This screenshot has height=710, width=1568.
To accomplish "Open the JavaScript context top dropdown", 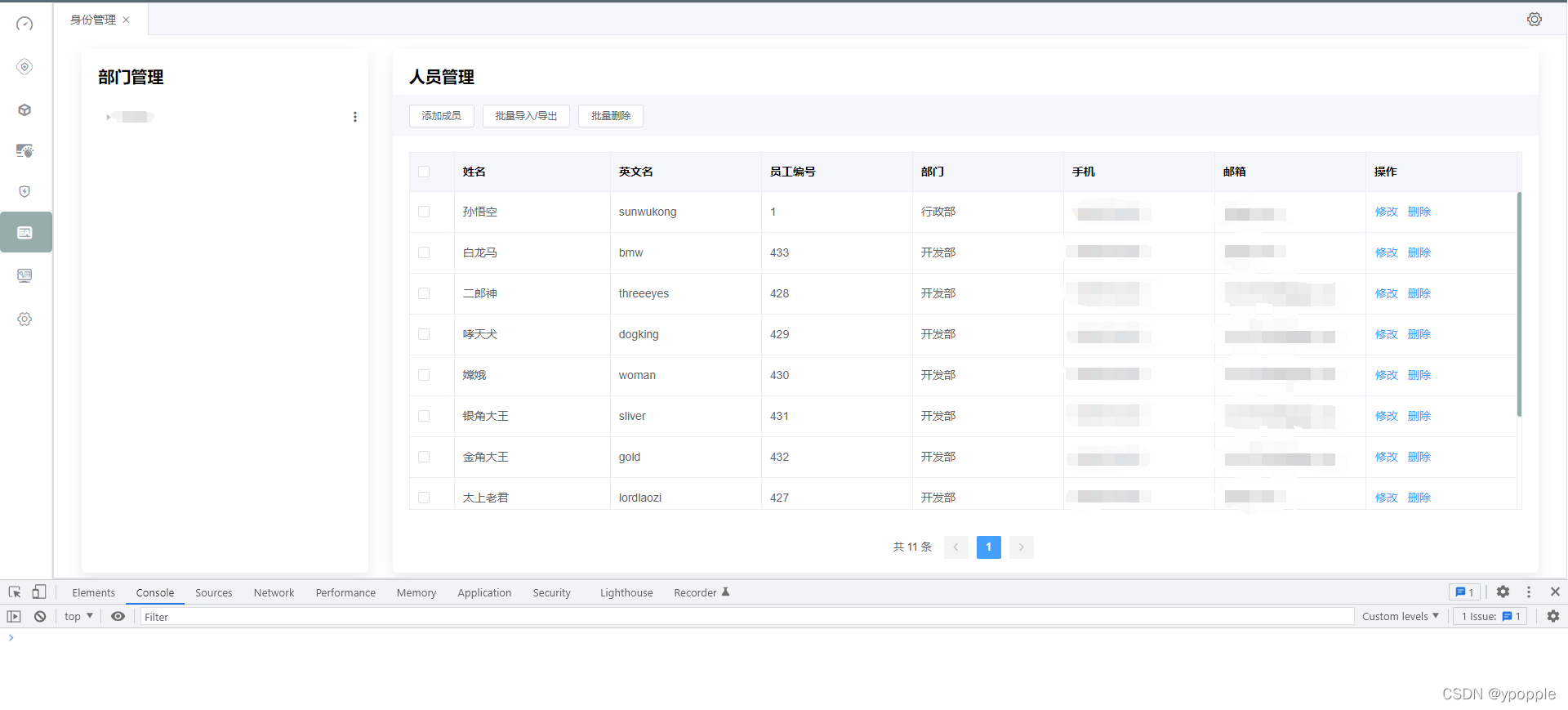I will (78, 617).
